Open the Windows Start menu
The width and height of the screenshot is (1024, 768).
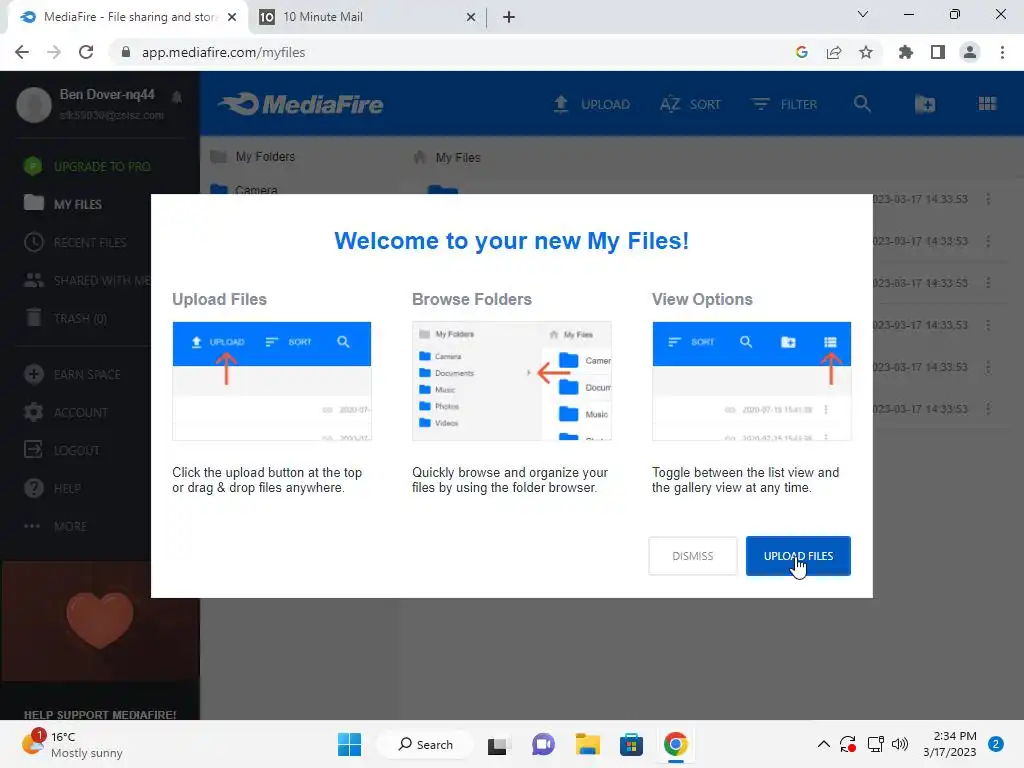(349, 744)
